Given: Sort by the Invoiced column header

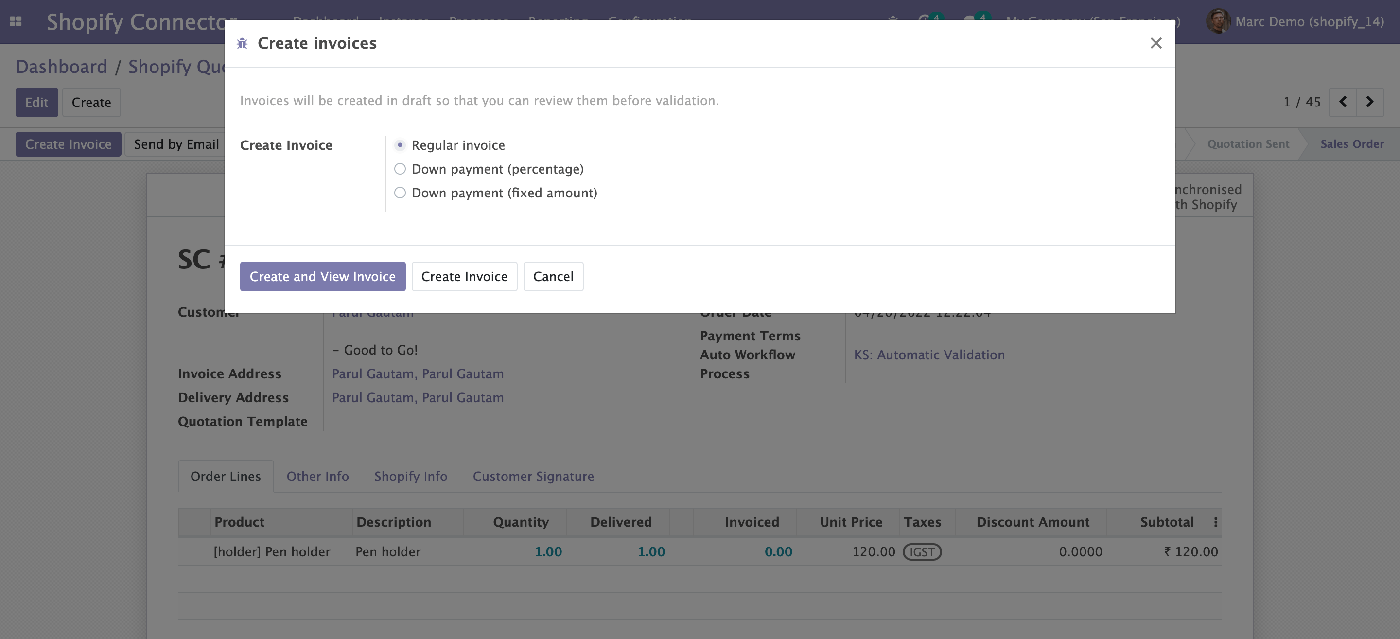Looking at the screenshot, I should (745, 522).
